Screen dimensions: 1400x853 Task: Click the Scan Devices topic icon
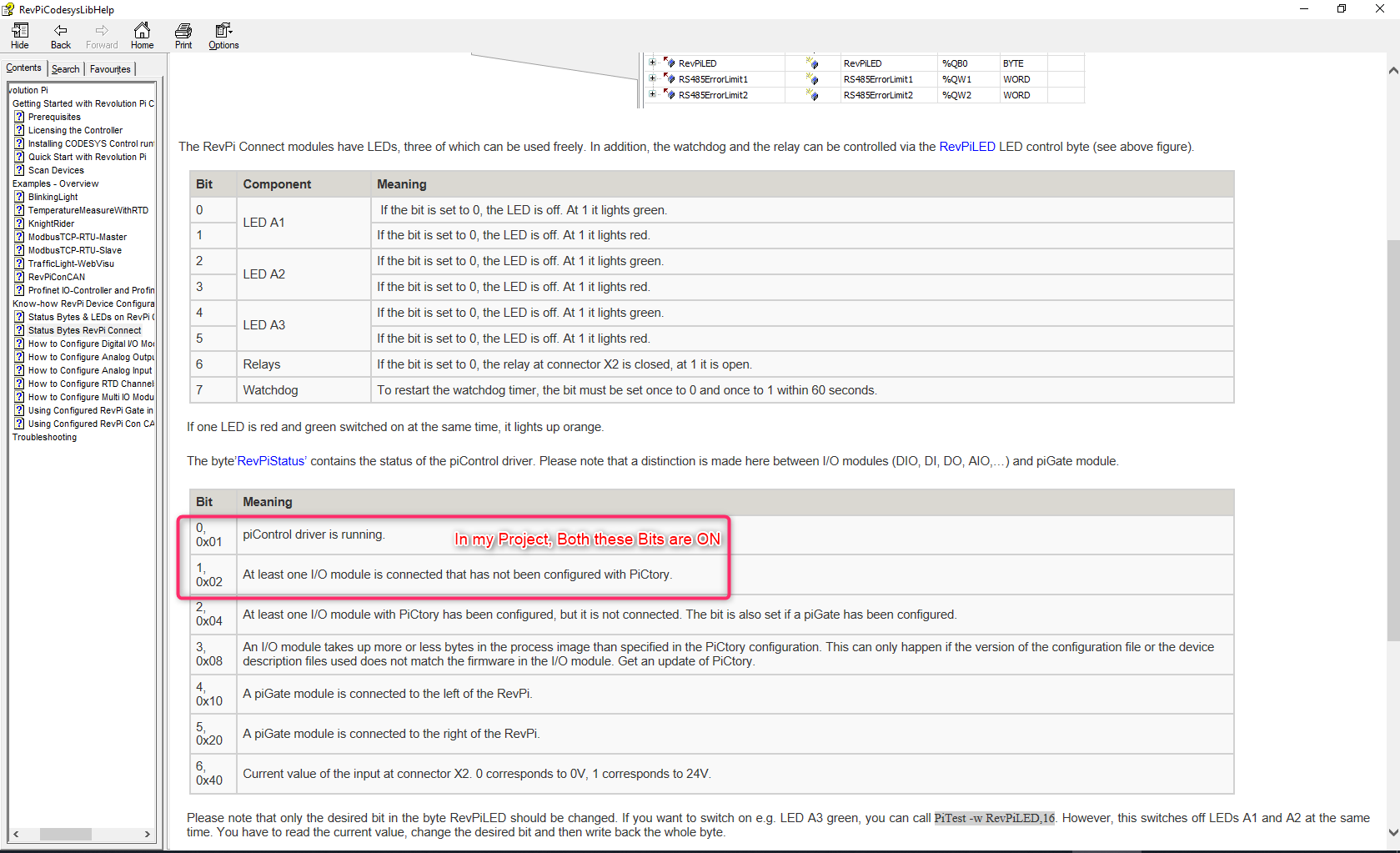click(x=19, y=170)
